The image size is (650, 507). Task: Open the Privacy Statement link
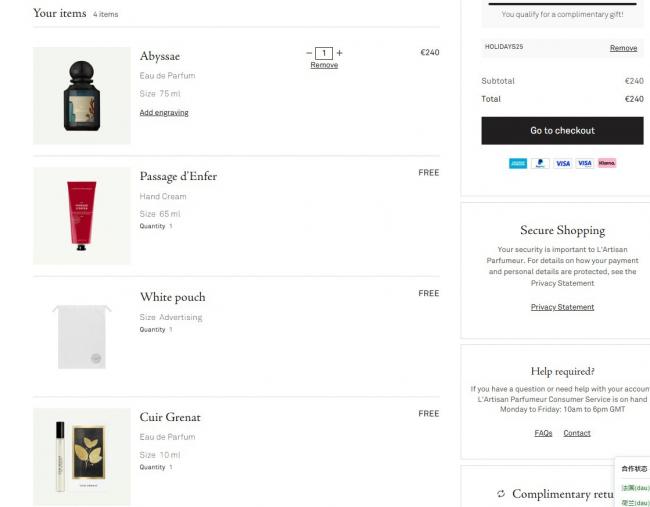[x=562, y=307]
